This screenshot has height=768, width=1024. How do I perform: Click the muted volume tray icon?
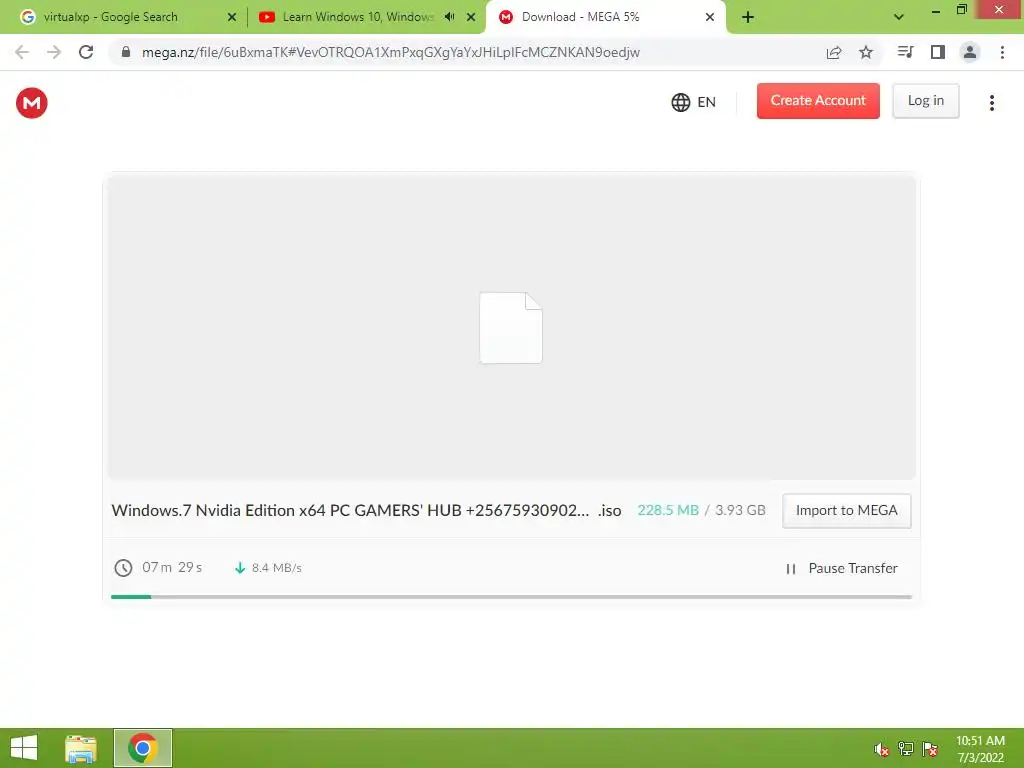[881, 749]
